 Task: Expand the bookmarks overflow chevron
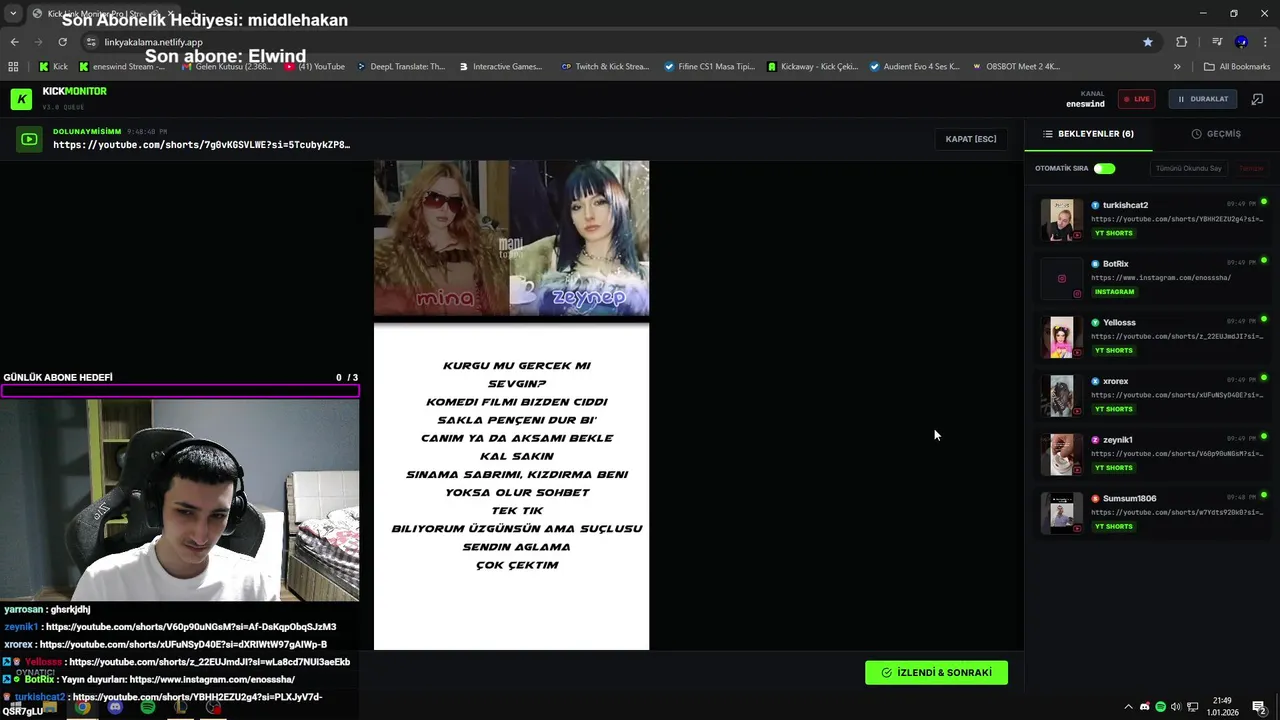(x=1177, y=67)
